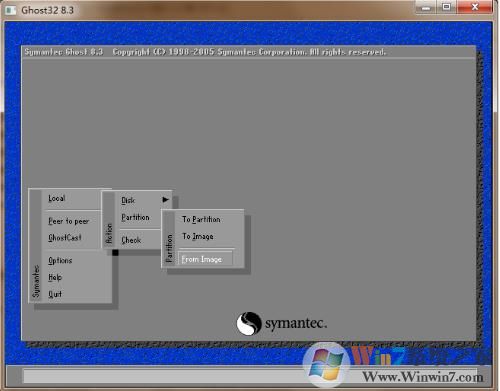Choose Quit to exit Ghost
The height and width of the screenshot is (391, 500).
(x=55, y=294)
